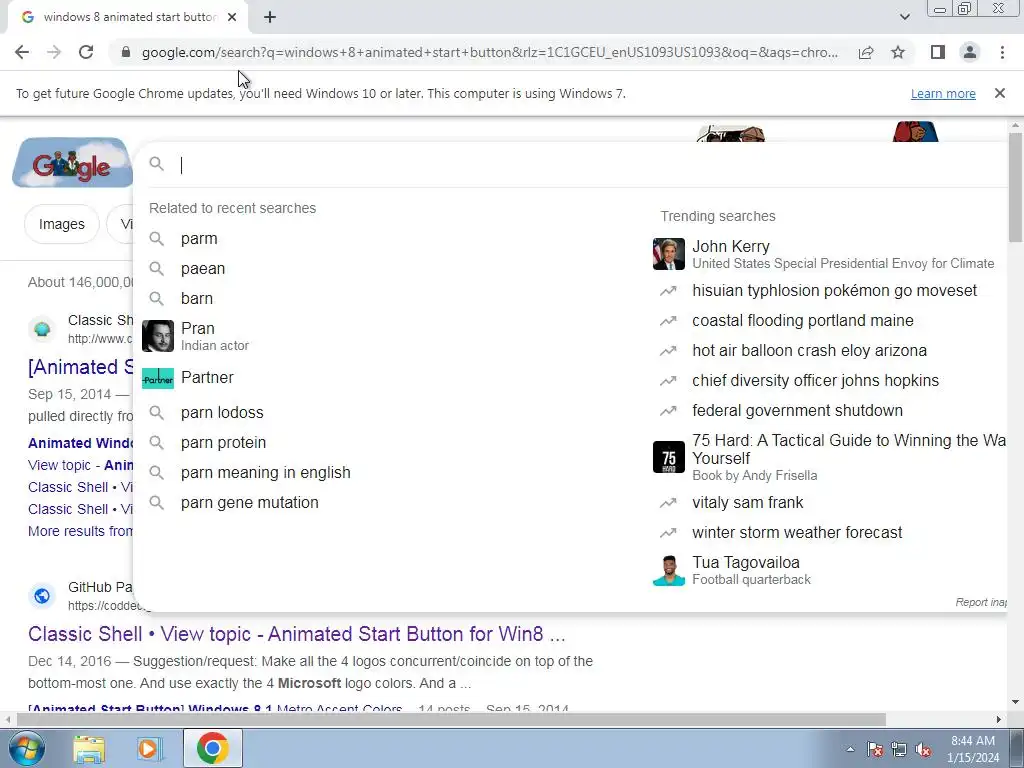
Task: Click the magnifier icon in search box
Action: 157,164
